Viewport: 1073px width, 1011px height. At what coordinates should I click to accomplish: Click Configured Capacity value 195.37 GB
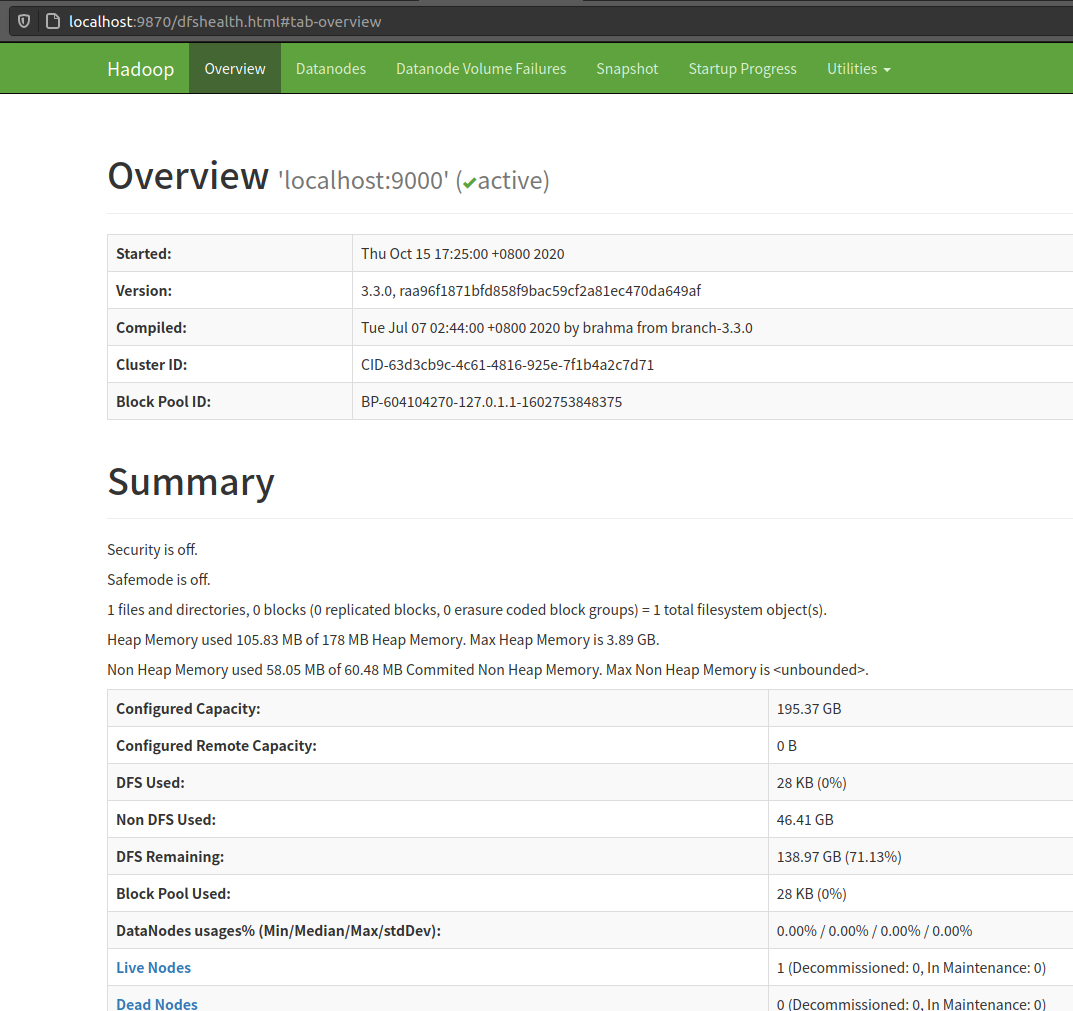pos(809,709)
